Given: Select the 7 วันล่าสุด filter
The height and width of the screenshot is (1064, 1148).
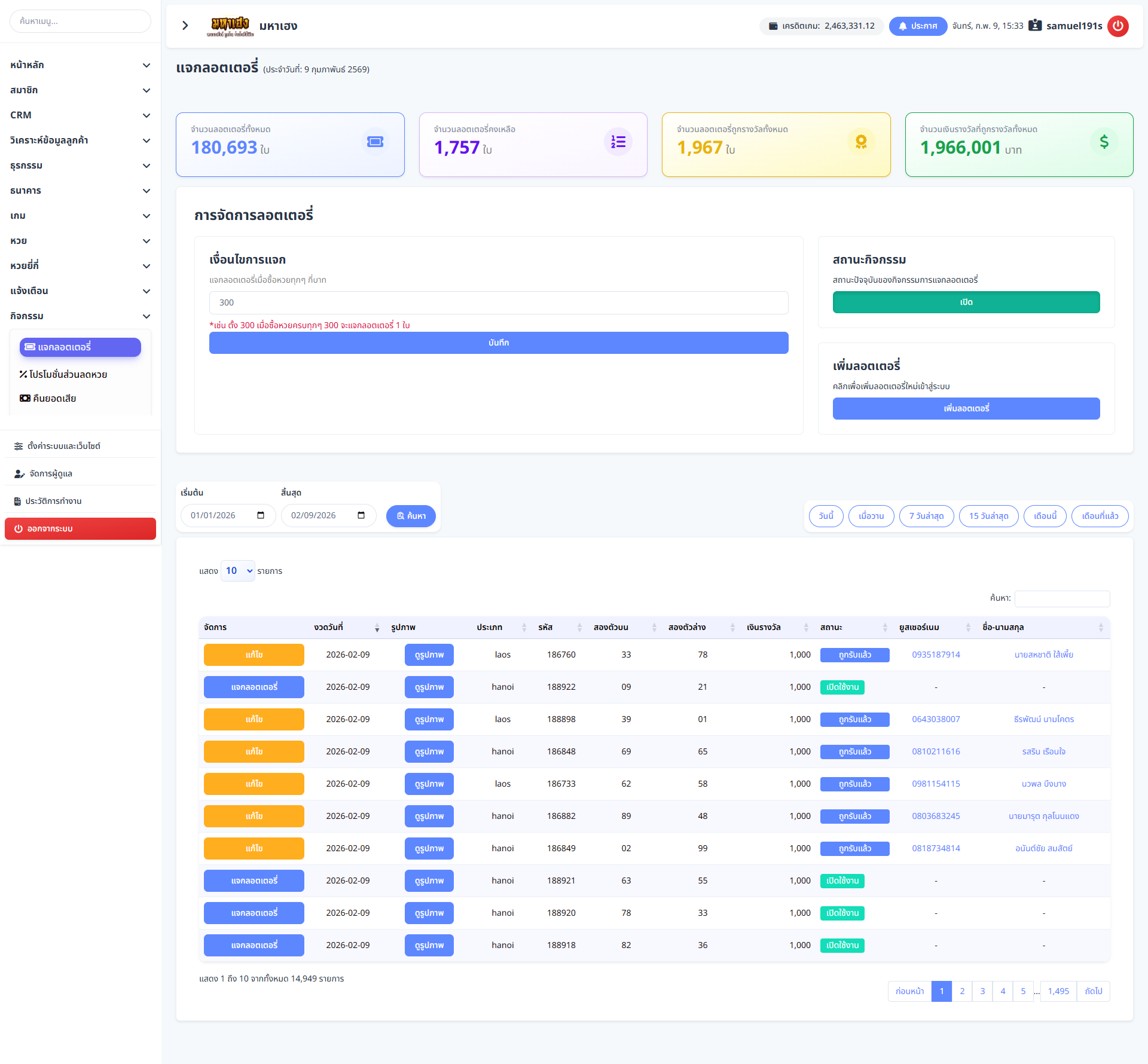Looking at the screenshot, I should point(926,516).
